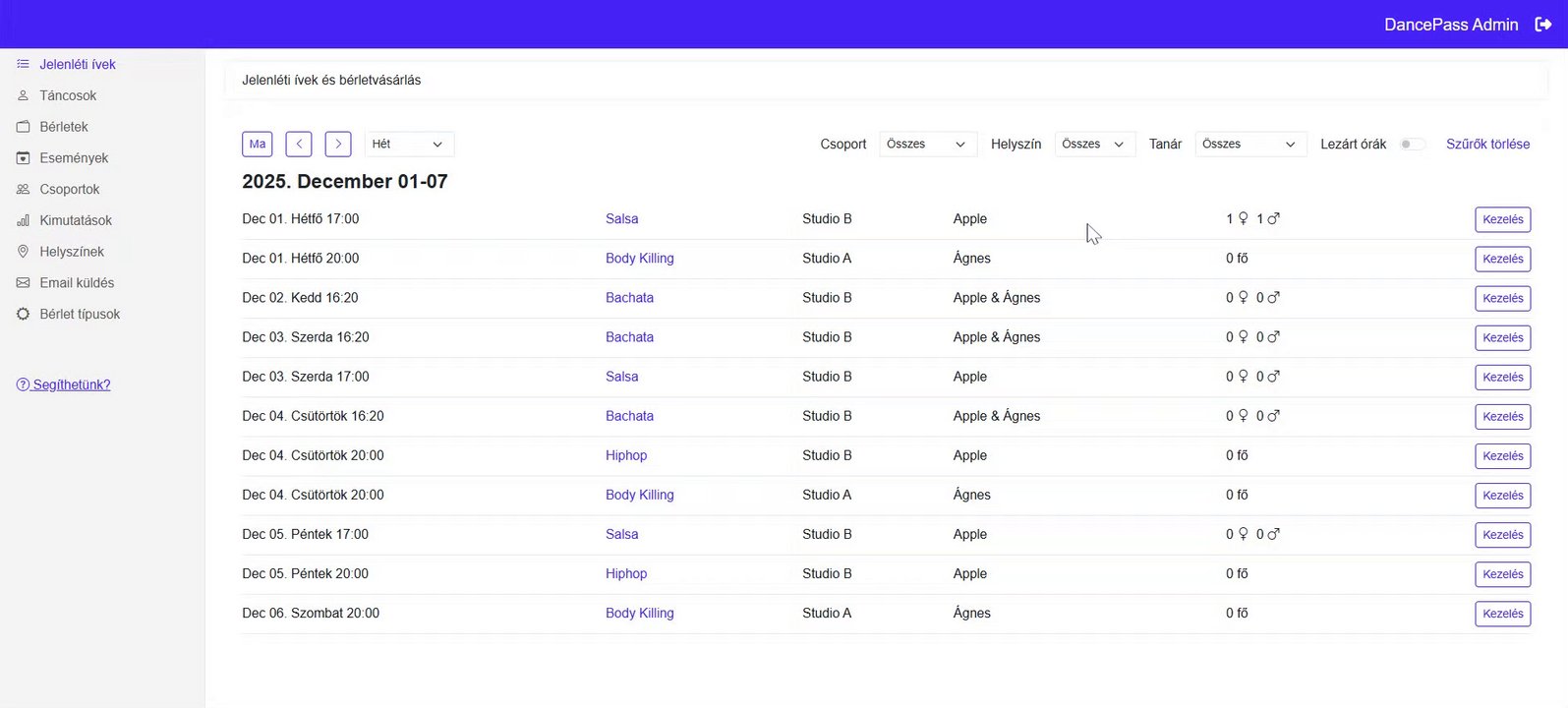Click the Szűrők törlése link
This screenshot has height=708, width=1568.
tap(1487, 145)
